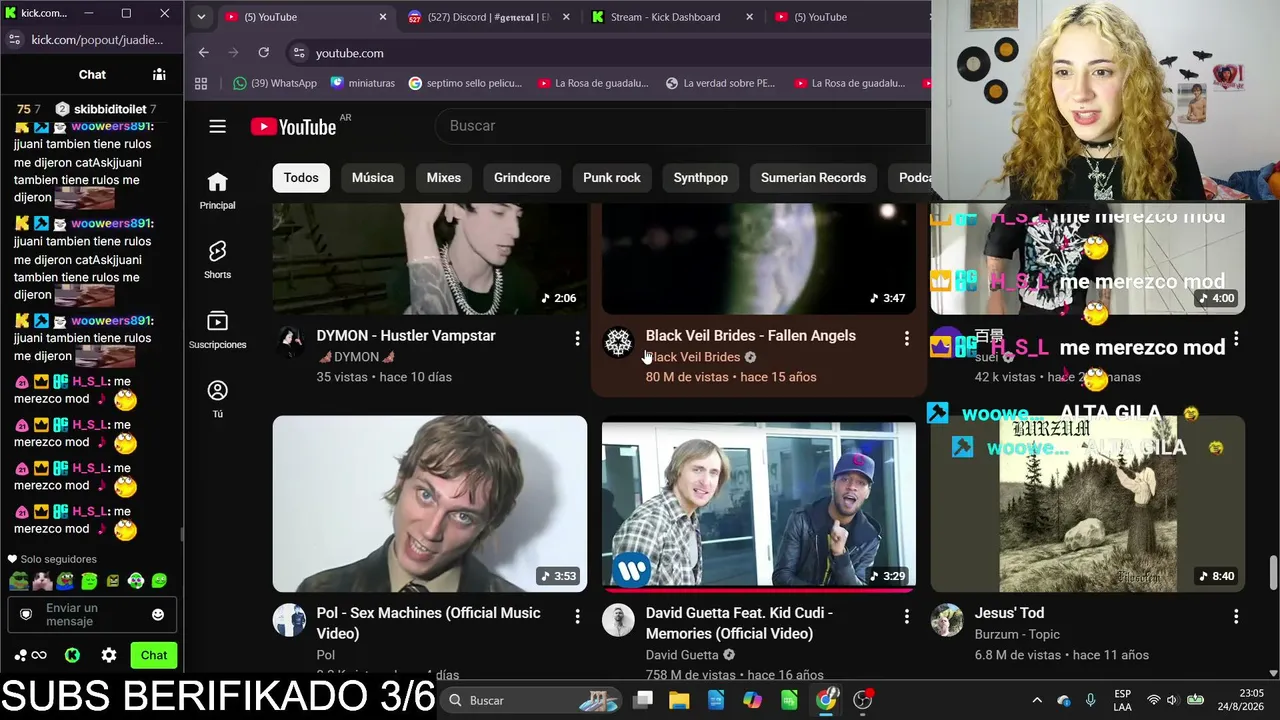The image size is (1280, 720).
Task: Open the Tú profile section in the sidebar
Action: tap(217, 399)
